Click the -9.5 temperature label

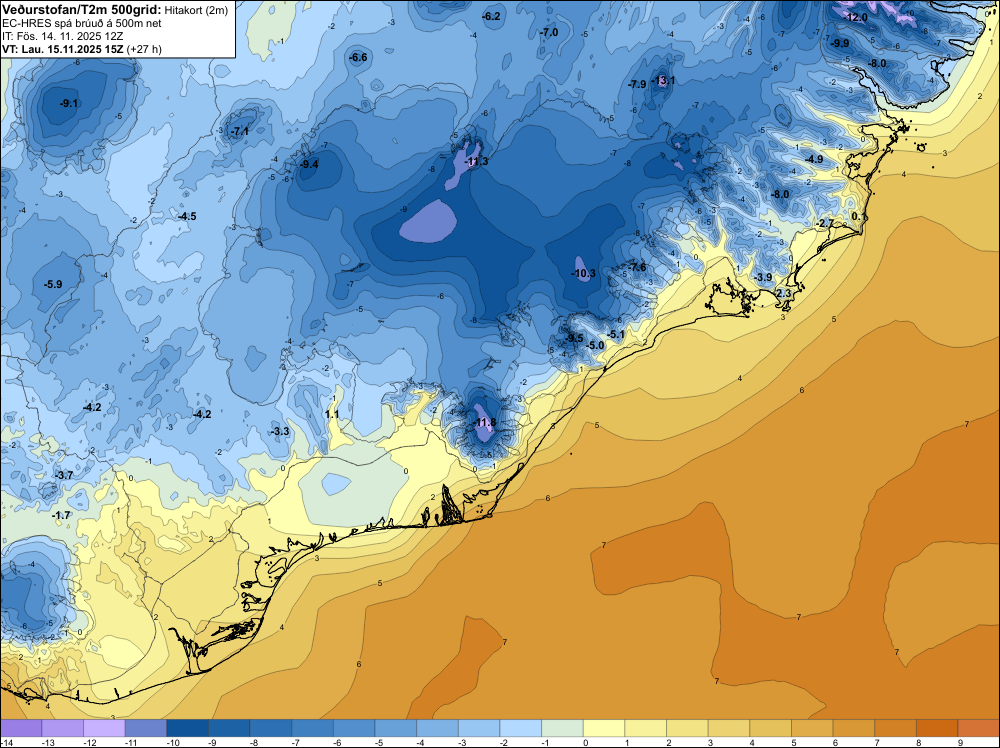pyautogui.click(x=574, y=338)
